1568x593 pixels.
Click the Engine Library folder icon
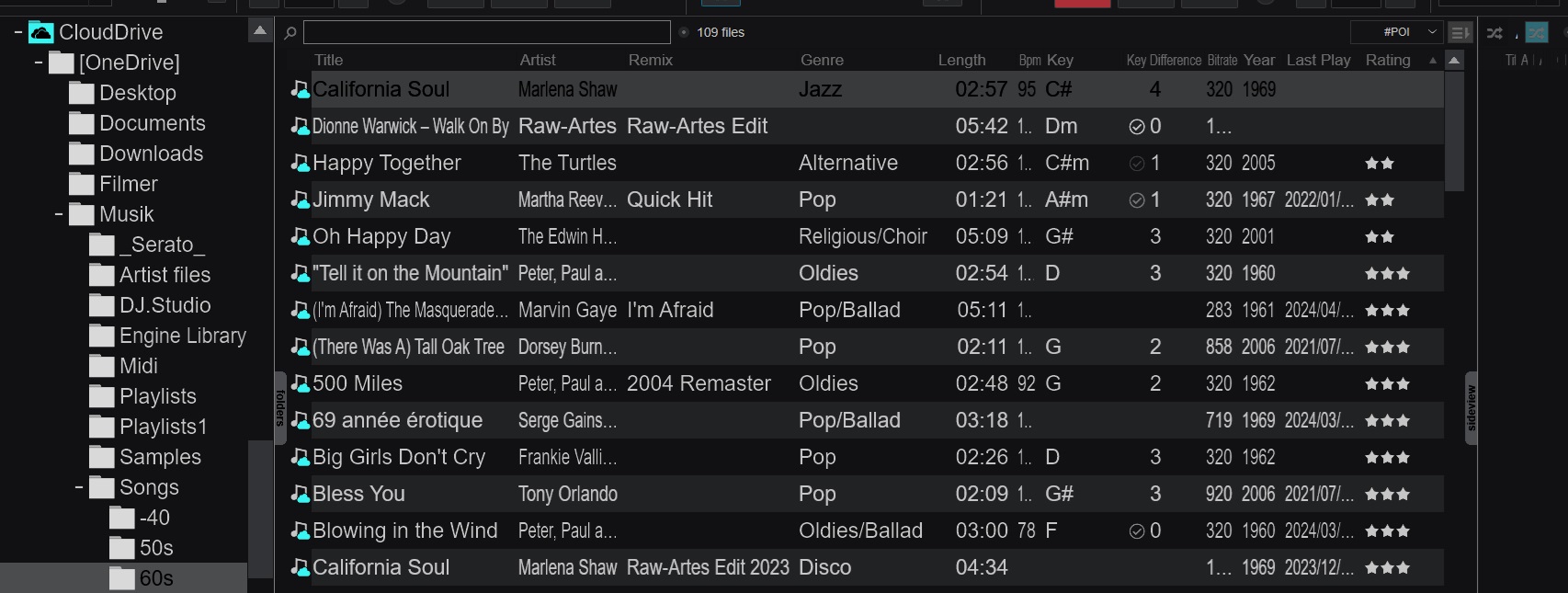pos(102,336)
